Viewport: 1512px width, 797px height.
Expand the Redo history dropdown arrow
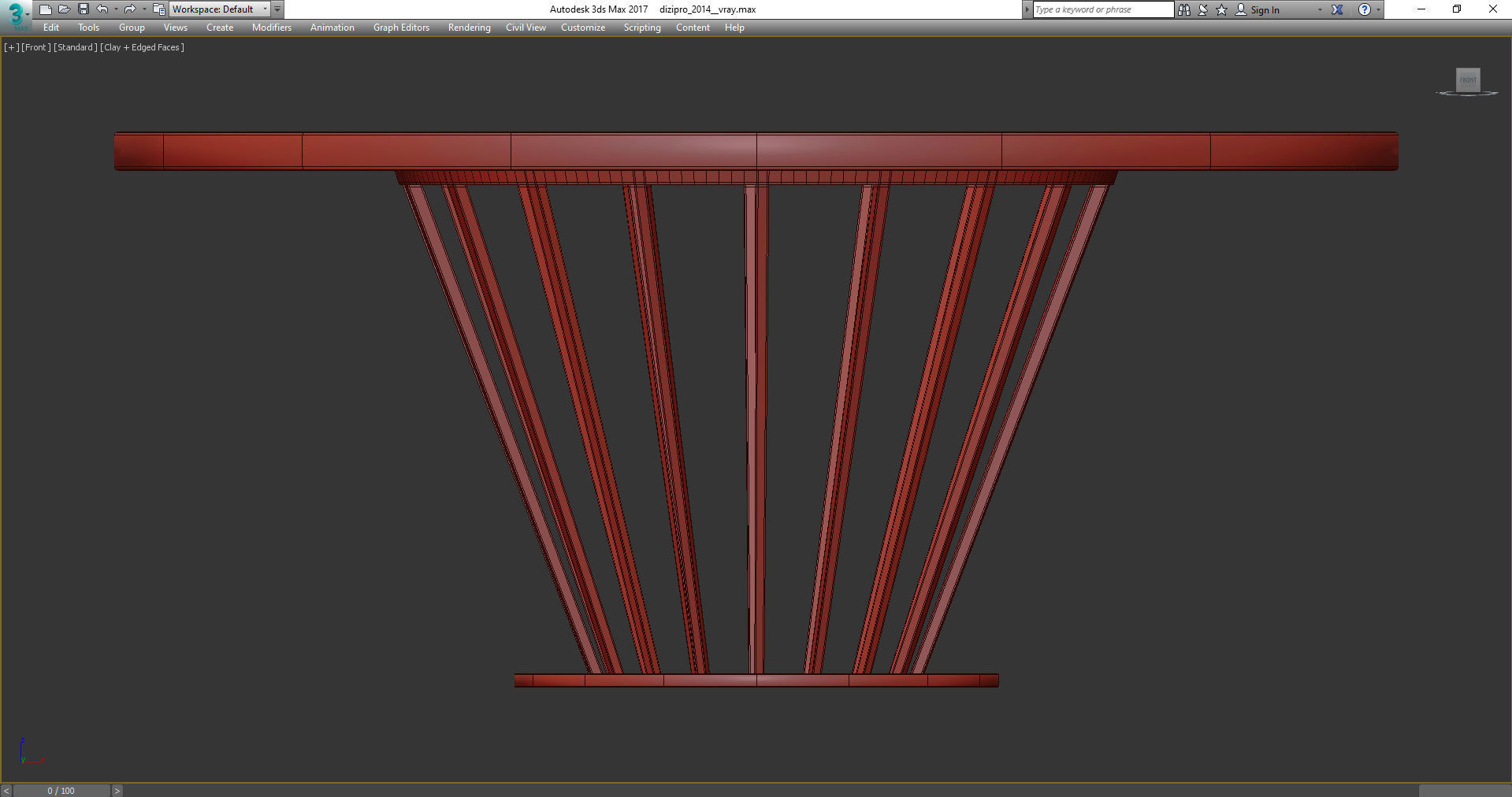point(143,9)
